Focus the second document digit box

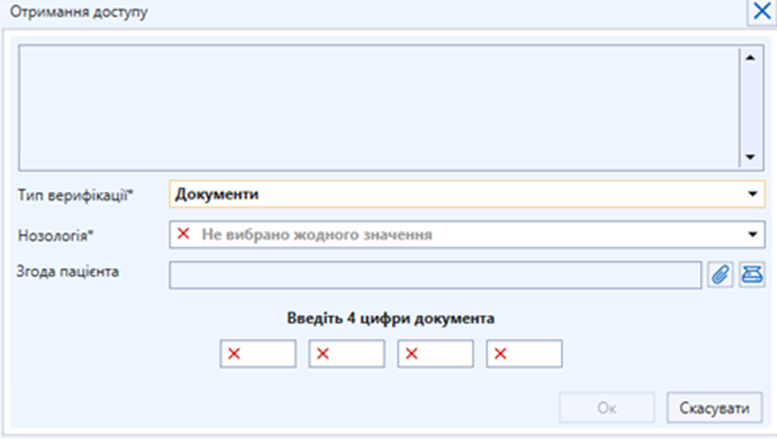[347, 354]
